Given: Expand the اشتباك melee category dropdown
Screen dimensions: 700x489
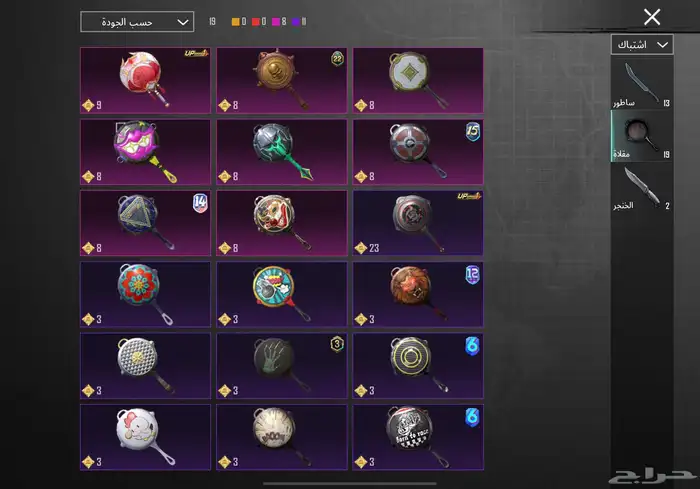Looking at the screenshot, I should coord(642,45).
